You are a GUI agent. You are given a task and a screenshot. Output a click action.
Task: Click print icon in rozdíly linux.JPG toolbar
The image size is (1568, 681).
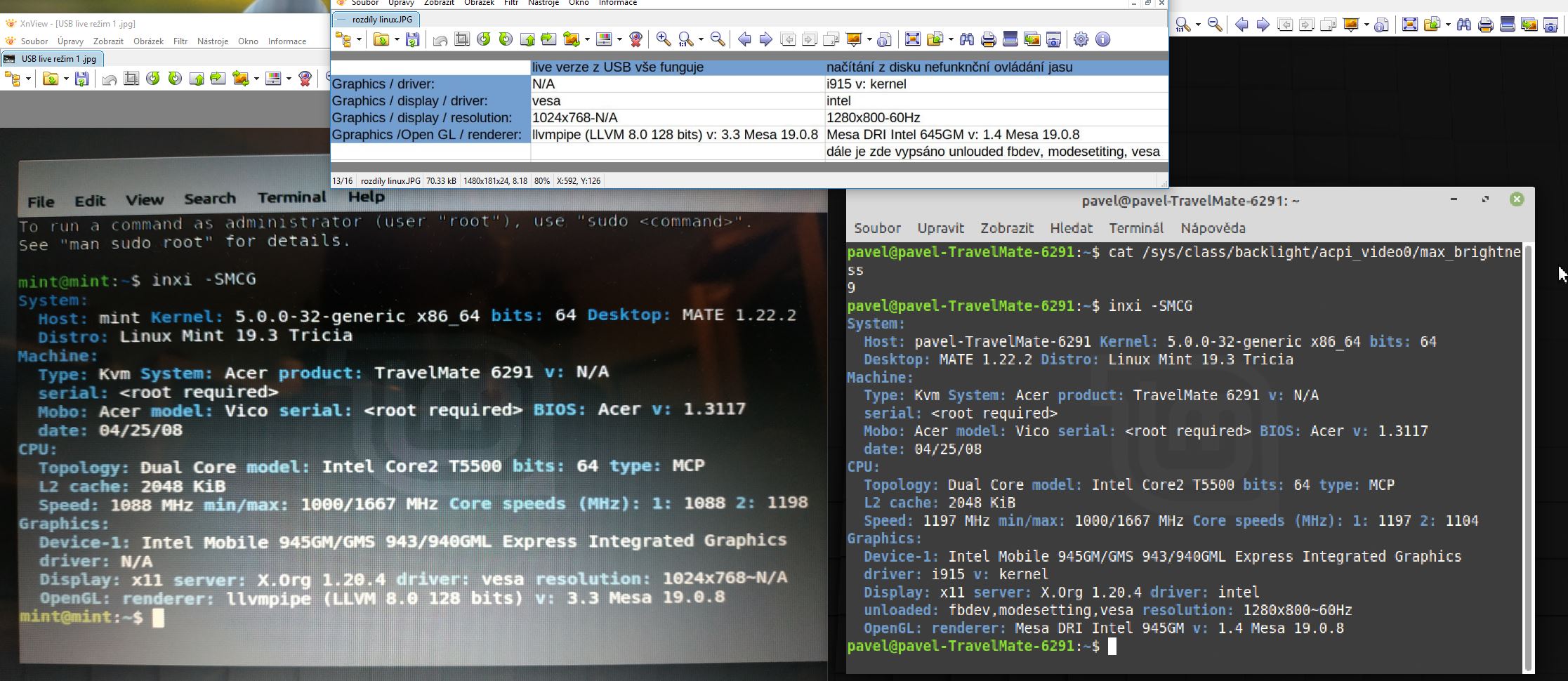pos(989,39)
